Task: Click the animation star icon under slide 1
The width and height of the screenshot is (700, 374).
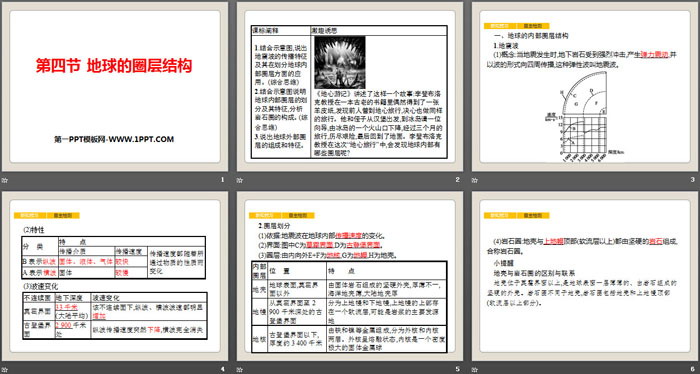Action: tap(4, 181)
